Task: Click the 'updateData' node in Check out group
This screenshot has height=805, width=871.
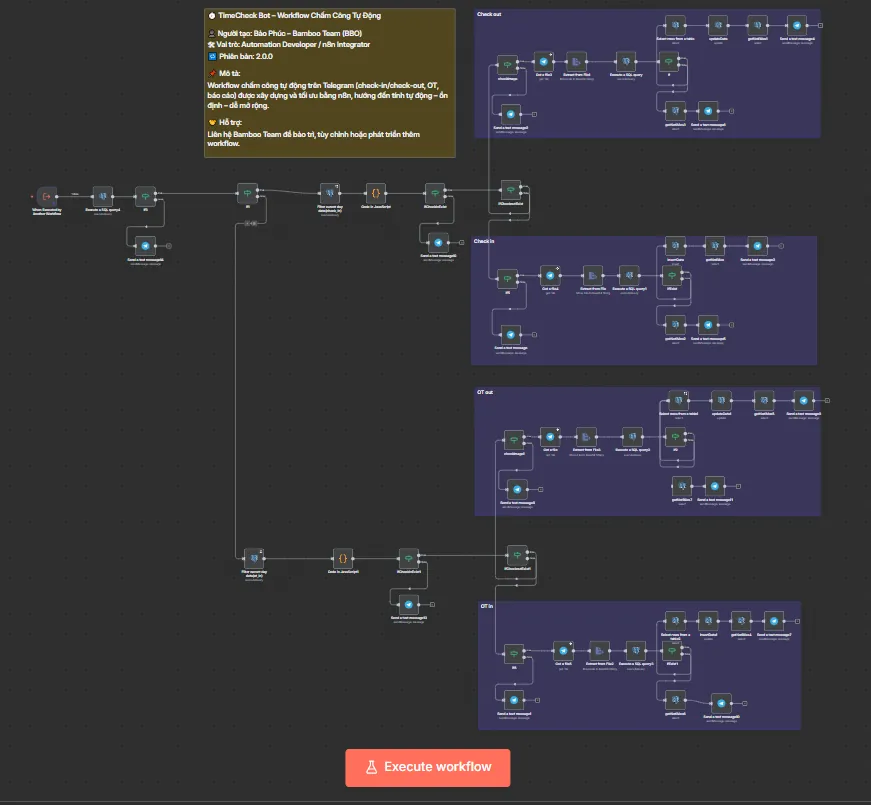Action: 719,25
